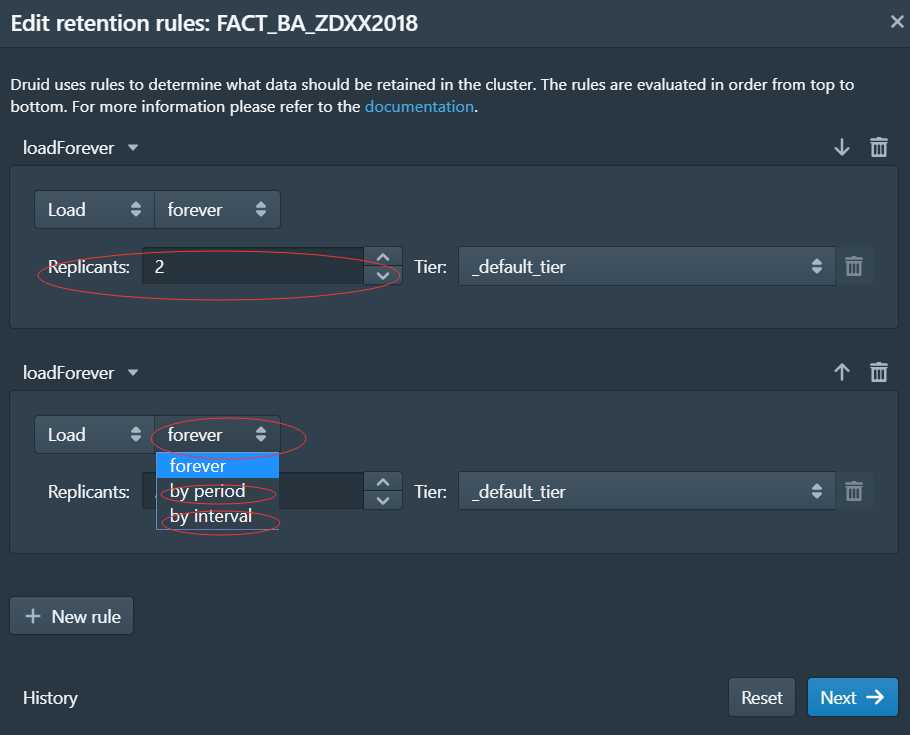Open the first rule's Tier dropdown
This screenshot has width=910, height=735.
(x=647, y=266)
